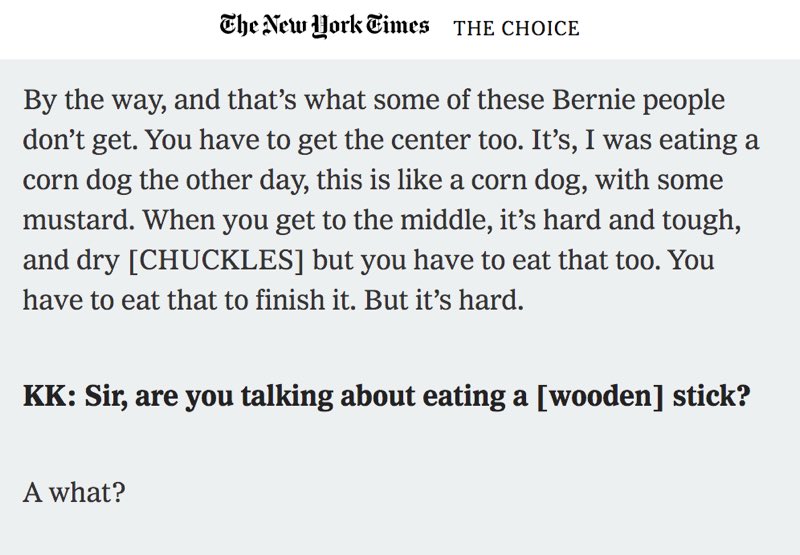This screenshot has height=555, width=800.
Task: Click the word Bernie in first paragraph
Action: click(x=594, y=99)
